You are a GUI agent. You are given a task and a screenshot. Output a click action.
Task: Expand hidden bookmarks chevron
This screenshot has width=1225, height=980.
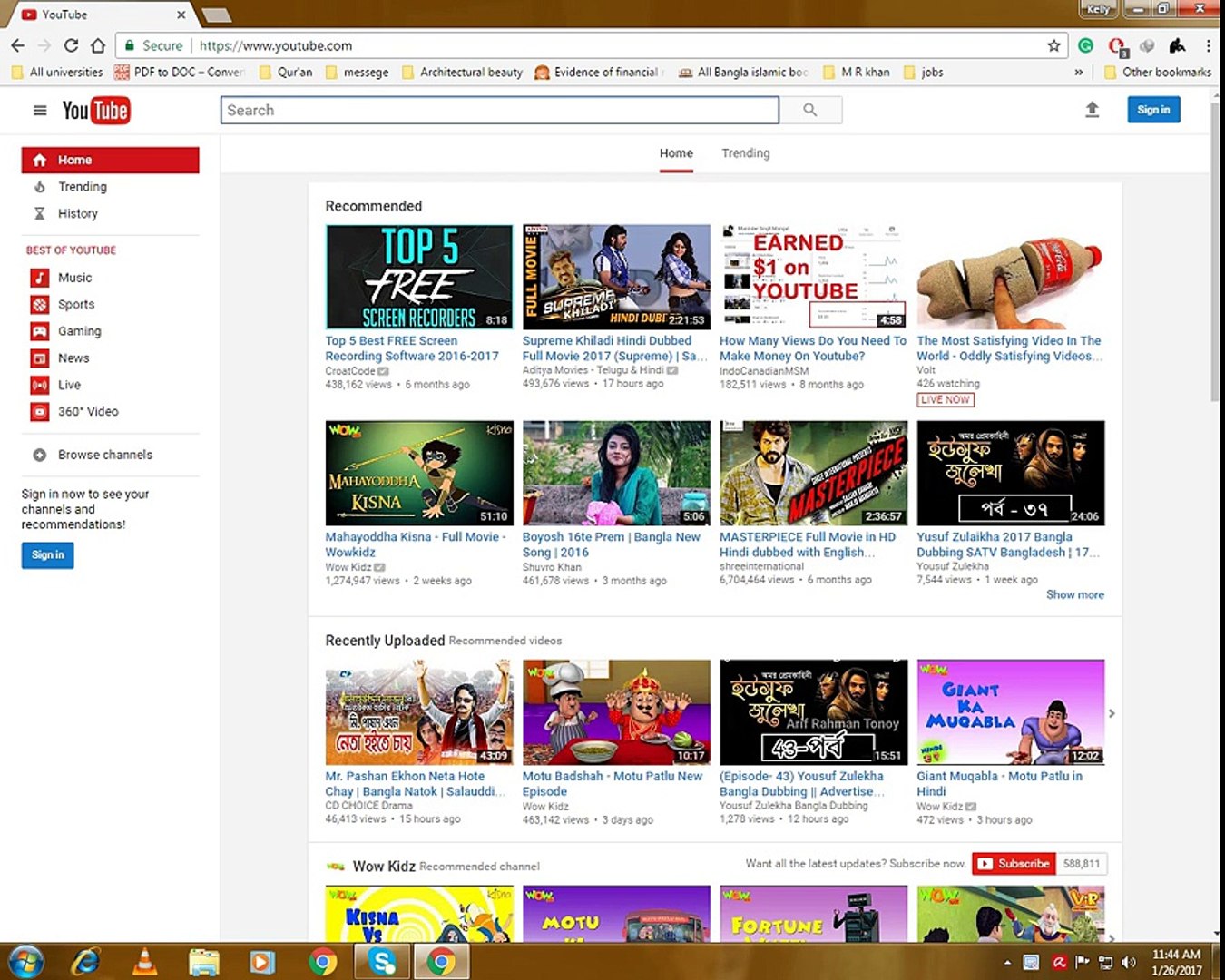point(1079,73)
